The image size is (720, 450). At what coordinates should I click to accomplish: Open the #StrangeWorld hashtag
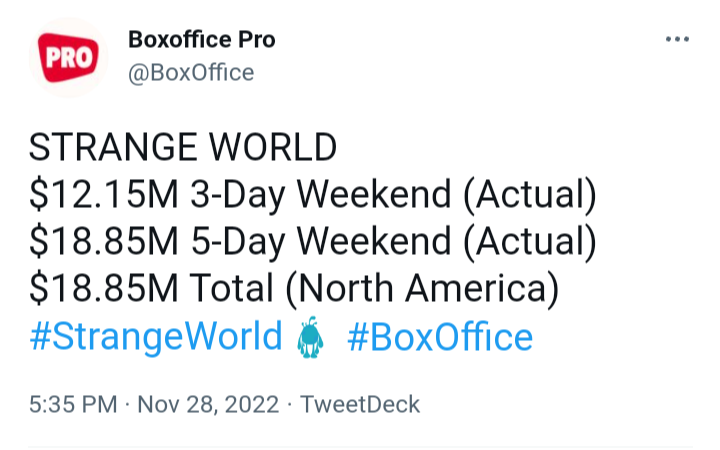pyautogui.click(x=156, y=337)
